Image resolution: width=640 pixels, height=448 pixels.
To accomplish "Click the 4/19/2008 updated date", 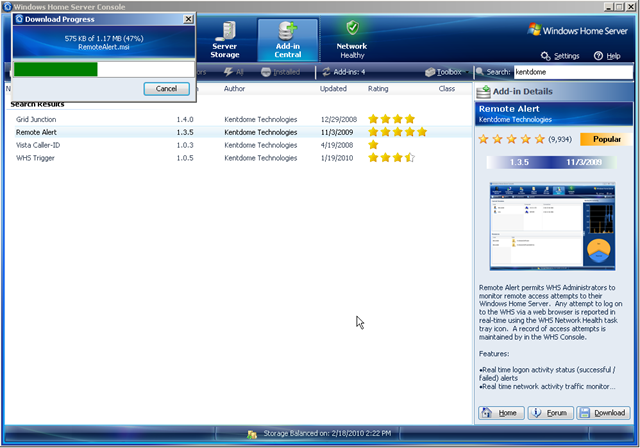I will click(x=337, y=145).
